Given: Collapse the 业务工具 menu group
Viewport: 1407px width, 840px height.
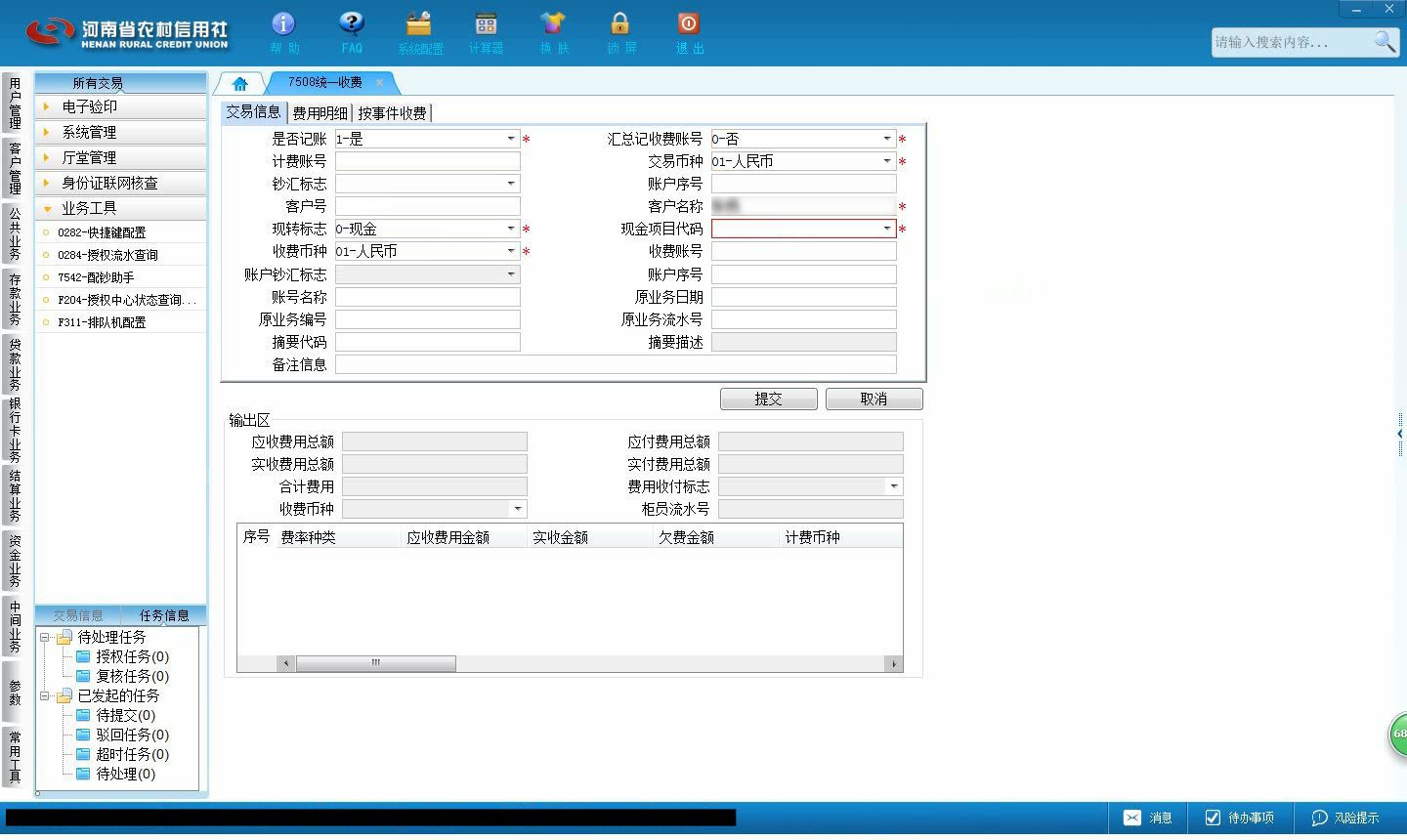Looking at the screenshot, I should [120, 208].
